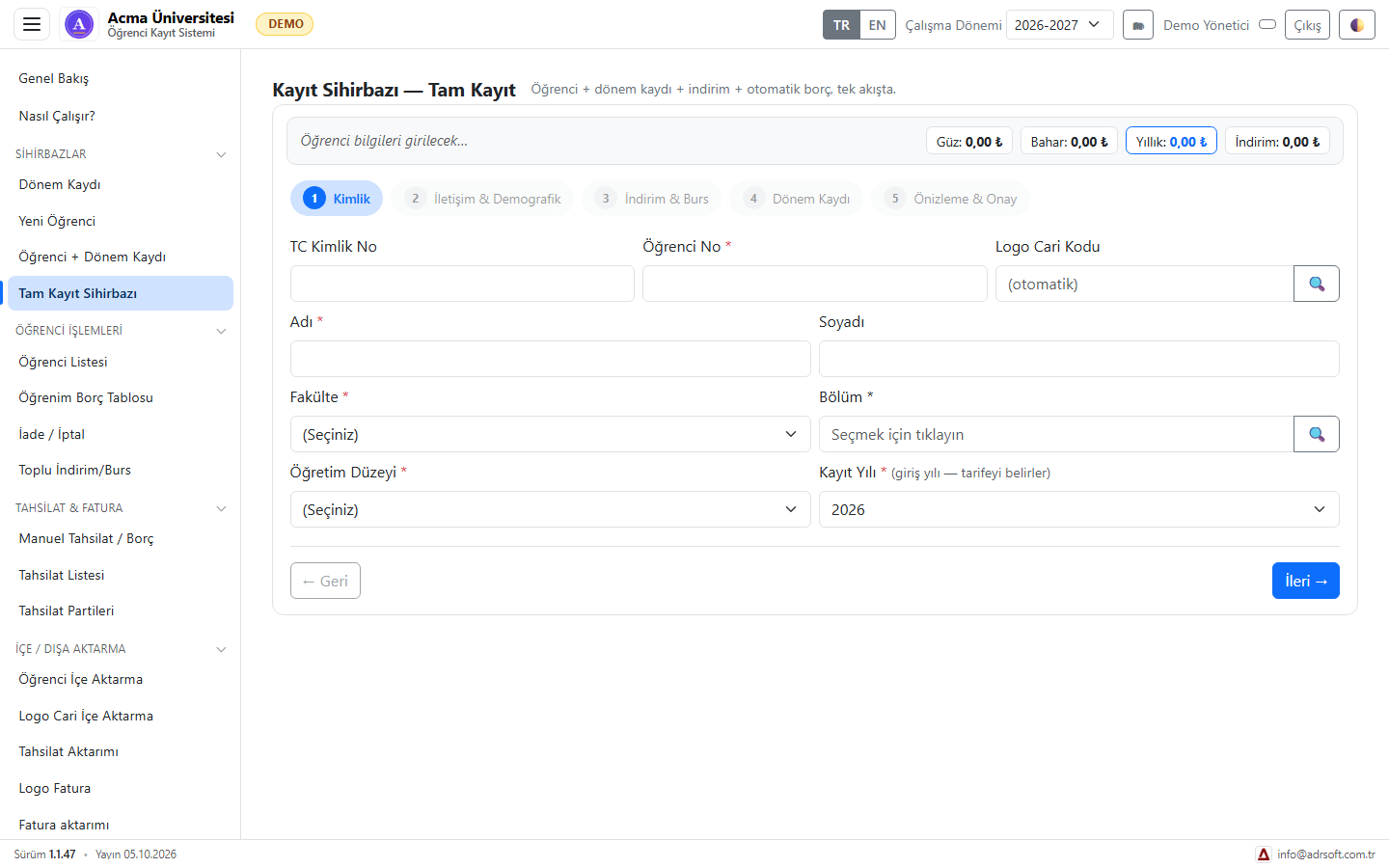Click the red logo beside info@adrsoft.com.tr
Screen dimensions: 1389x868
[1264, 854]
